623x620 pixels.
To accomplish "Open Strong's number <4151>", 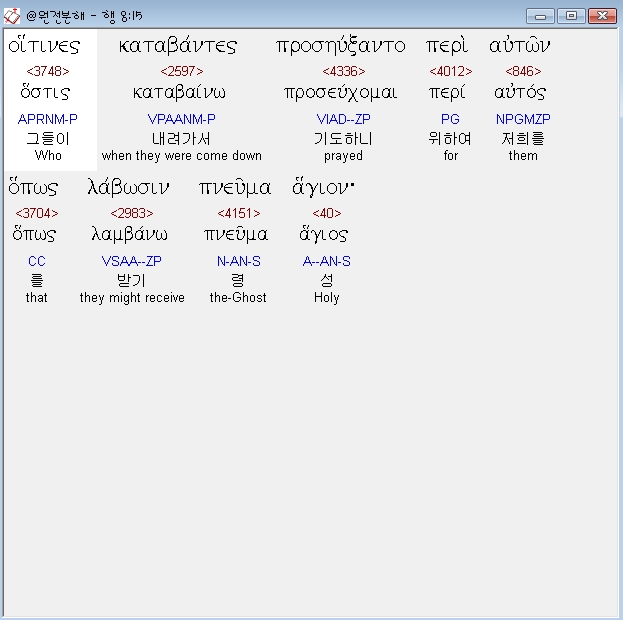I will coord(239,213).
